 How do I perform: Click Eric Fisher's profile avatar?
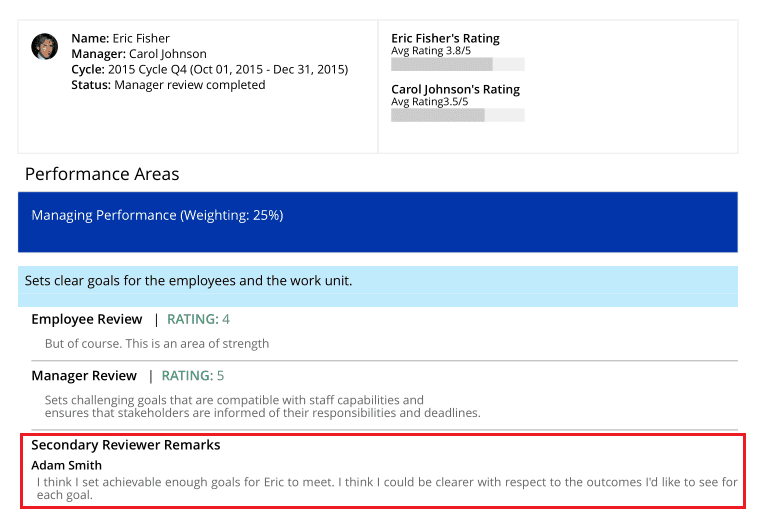(44, 46)
